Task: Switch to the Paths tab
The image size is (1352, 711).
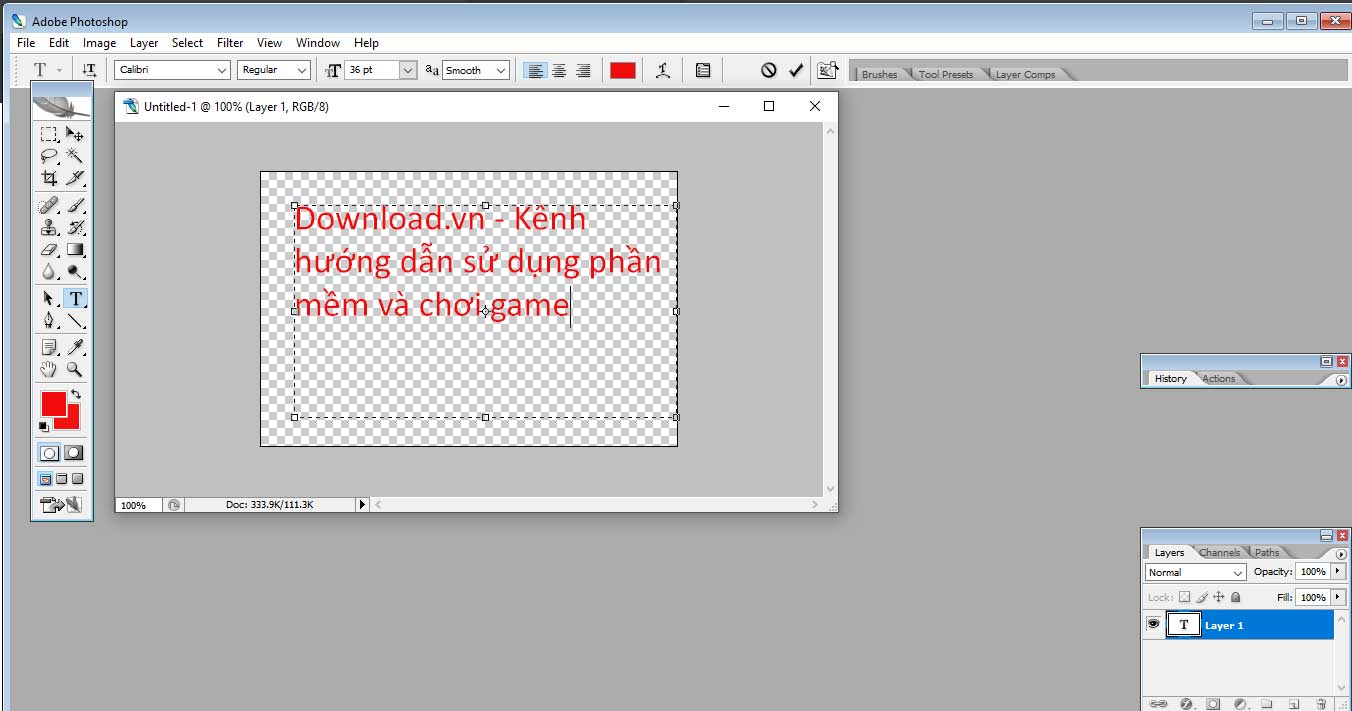Action: click(1267, 552)
